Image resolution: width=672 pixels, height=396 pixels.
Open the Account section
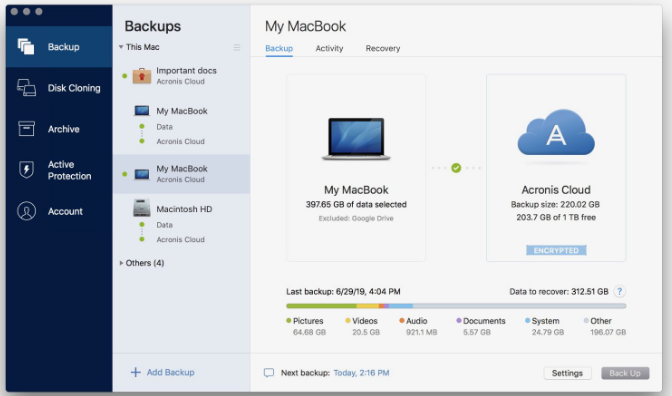click(x=59, y=211)
